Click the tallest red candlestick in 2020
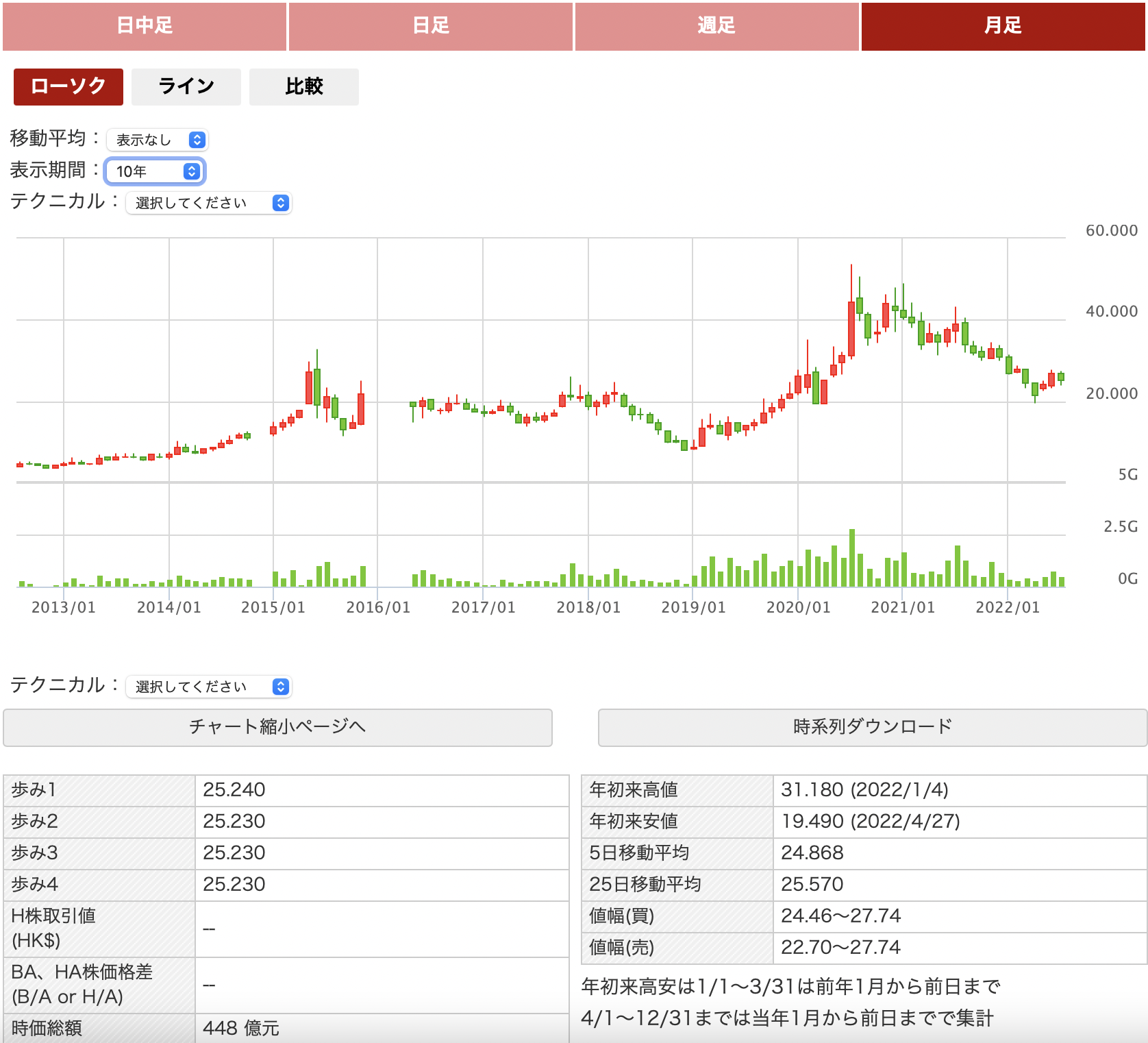This screenshot has width=1148, height=1043. (x=851, y=328)
